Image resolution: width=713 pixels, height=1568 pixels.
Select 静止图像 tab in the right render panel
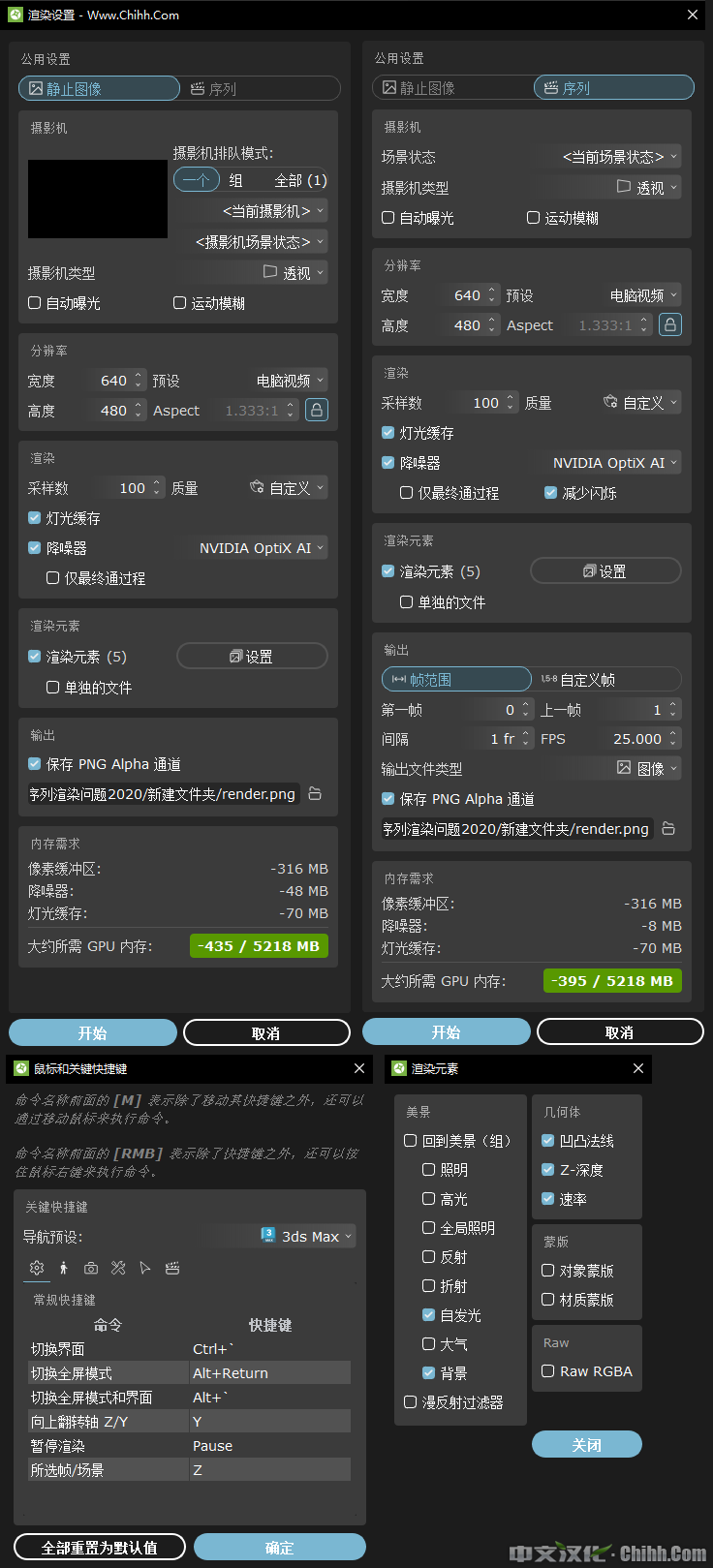(x=453, y=88)
